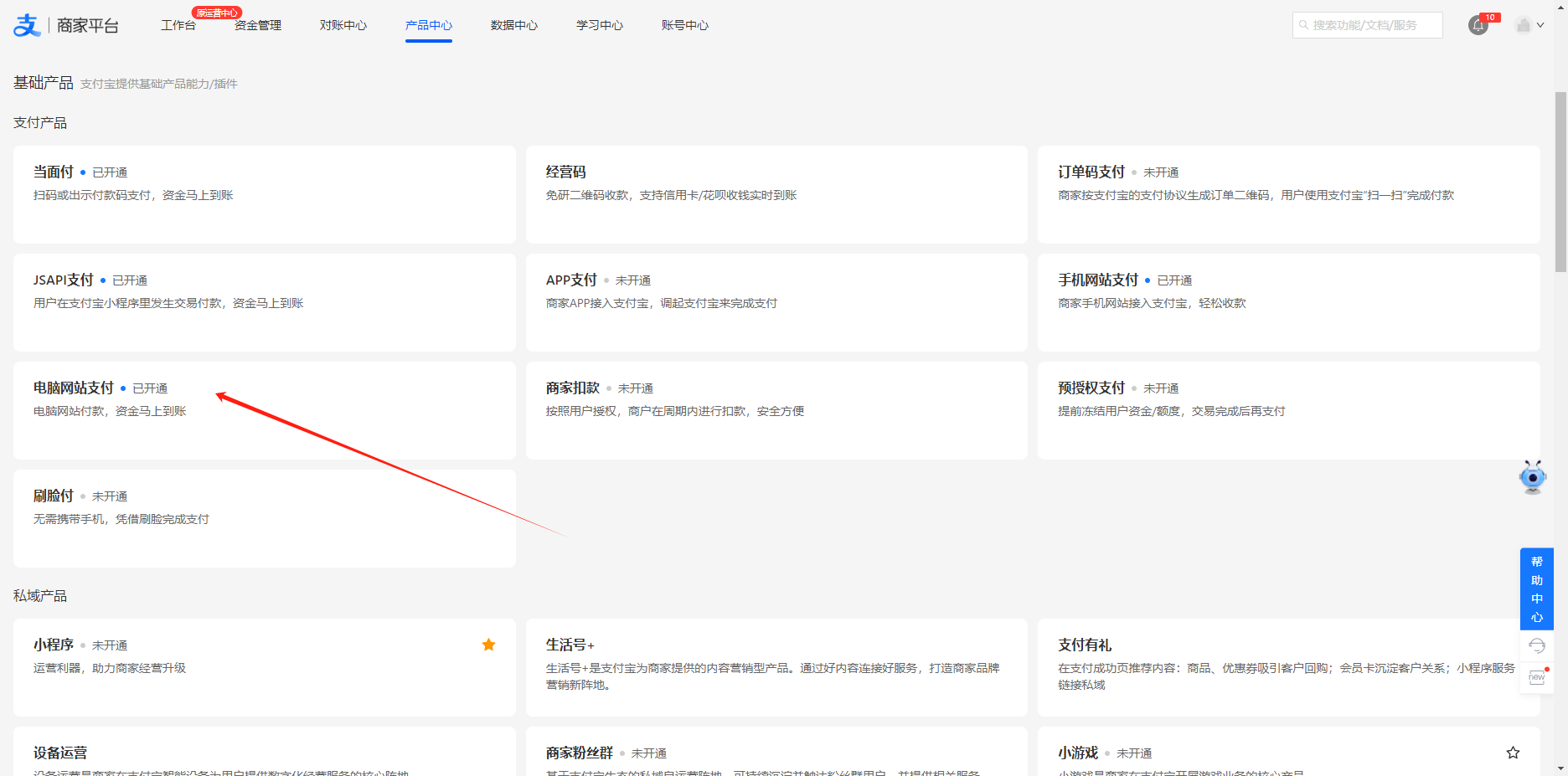Open the 设备运营 product card
This screenshot has height=776, width=1568.
pos(265,751)
